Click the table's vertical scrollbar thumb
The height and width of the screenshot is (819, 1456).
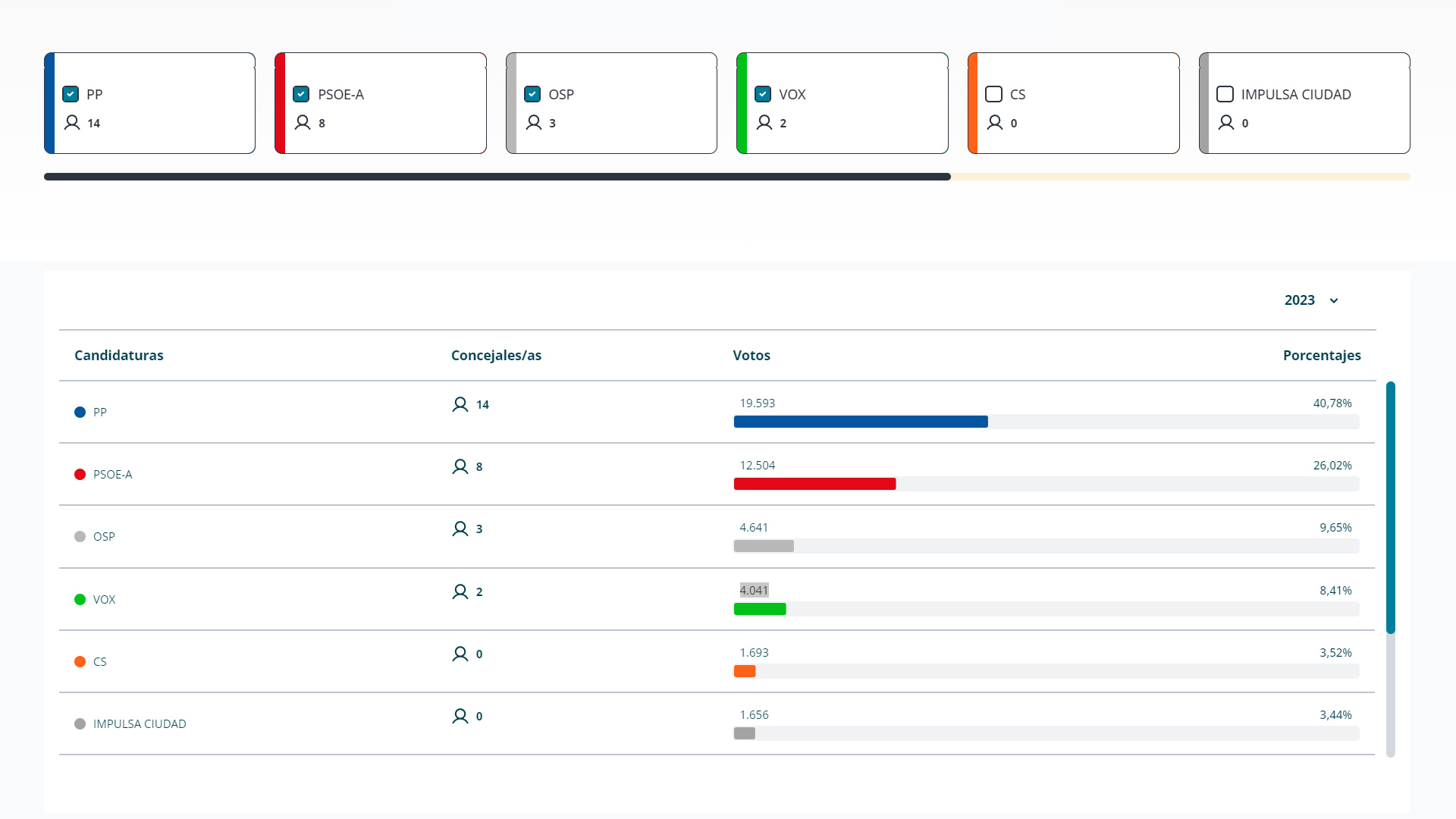[1390, 507]
